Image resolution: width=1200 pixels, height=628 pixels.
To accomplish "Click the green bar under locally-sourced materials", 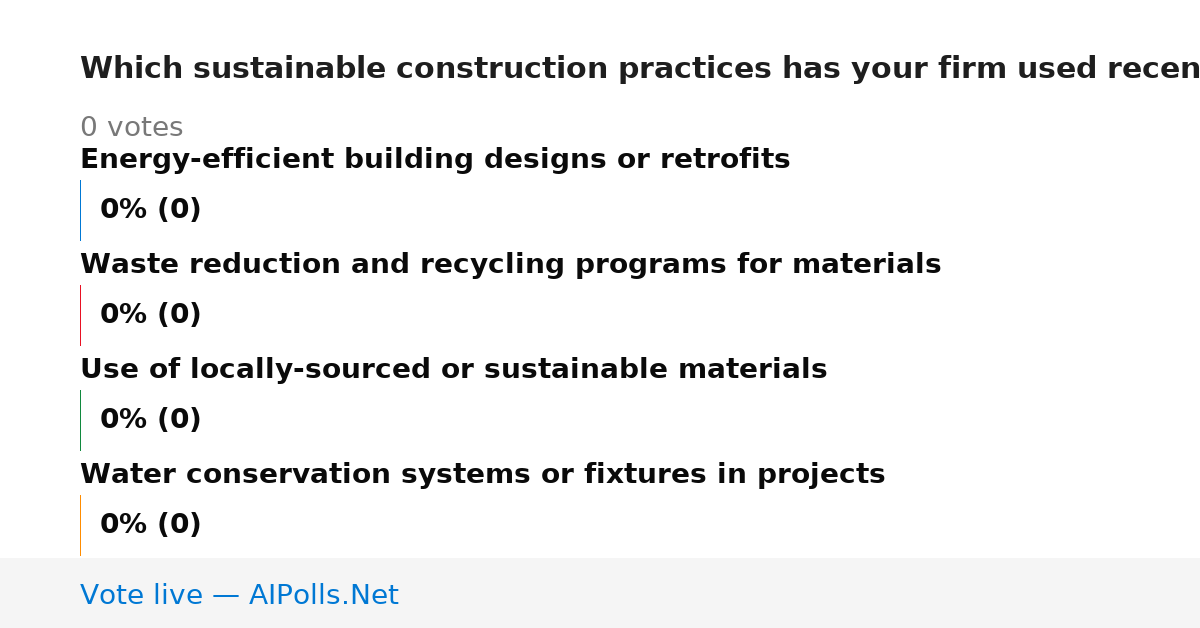I will 80,420.
